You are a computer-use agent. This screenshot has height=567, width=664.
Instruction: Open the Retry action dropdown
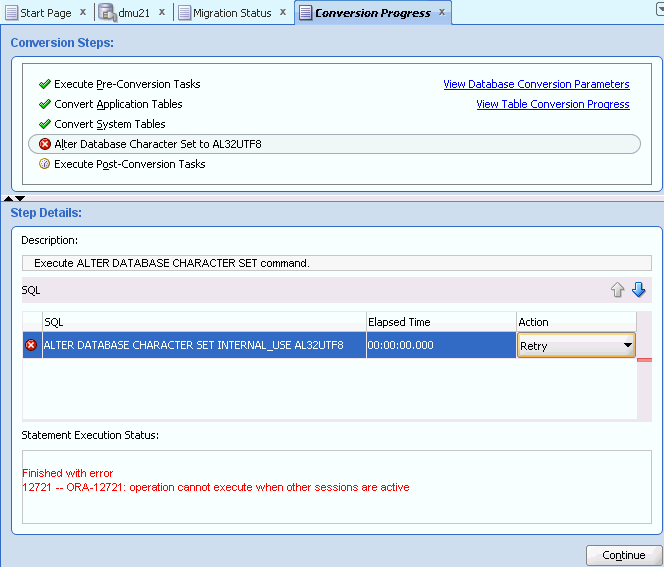(627, 346)
